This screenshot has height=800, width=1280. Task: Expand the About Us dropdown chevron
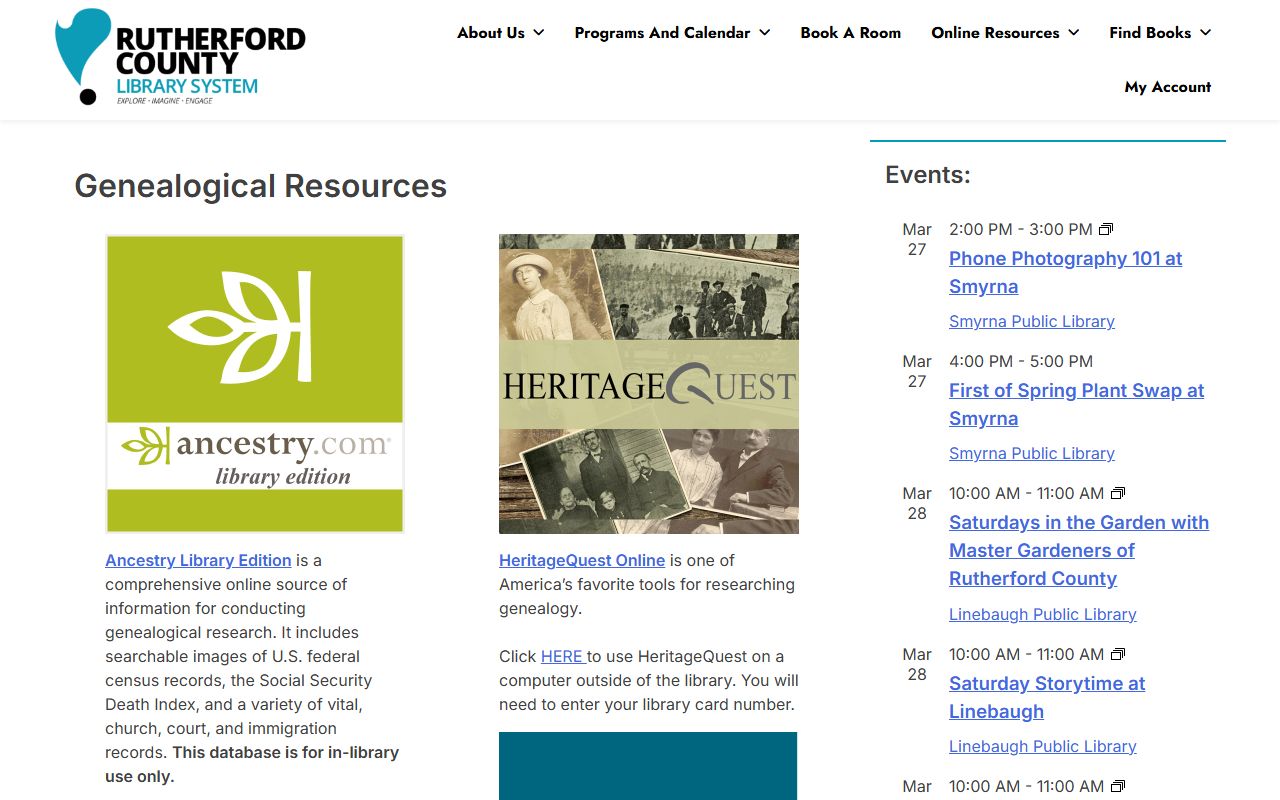[x=539, y=33]
